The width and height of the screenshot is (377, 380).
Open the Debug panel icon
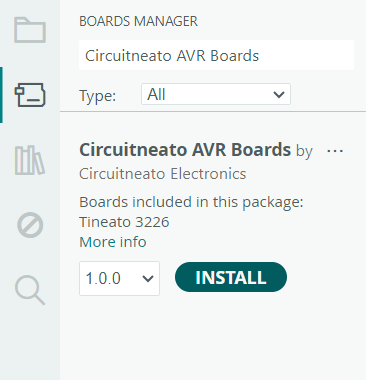pyautogui.click(x=30, y=225)
